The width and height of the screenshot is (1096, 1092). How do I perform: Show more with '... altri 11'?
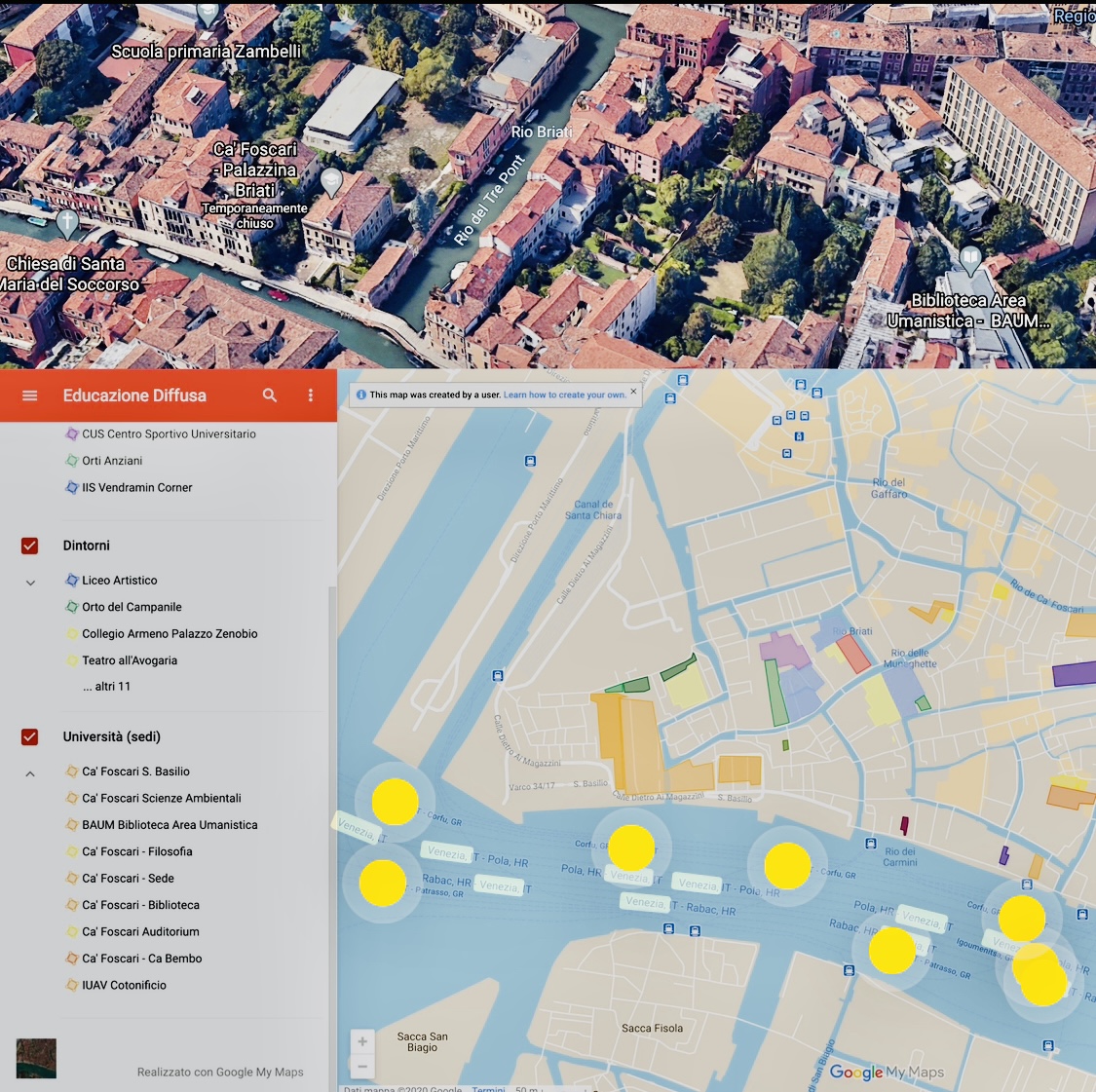tap(106, 687)
